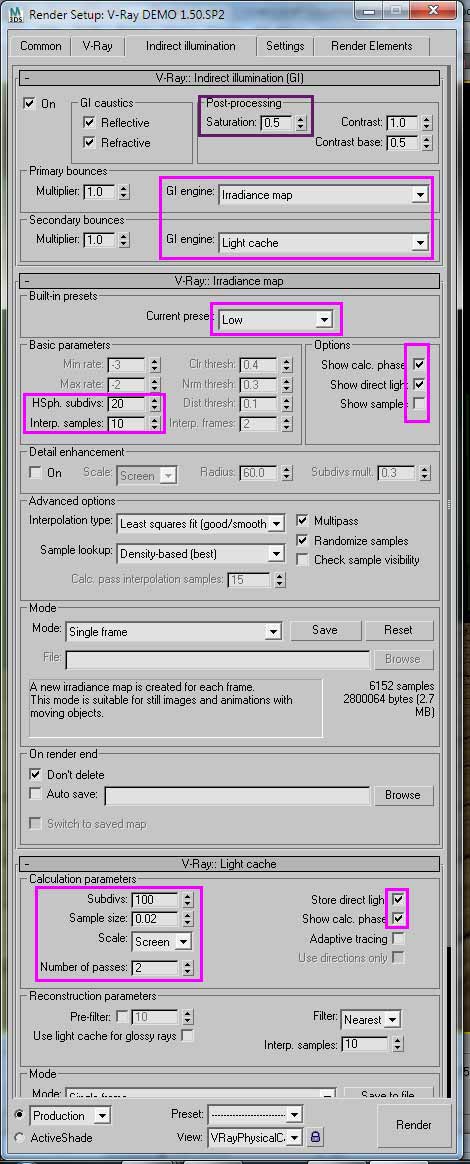The height and width of the screenshot is (1164, 470).
Task: Toggle Show direct light checkbox
Action: tap(419, 385)
